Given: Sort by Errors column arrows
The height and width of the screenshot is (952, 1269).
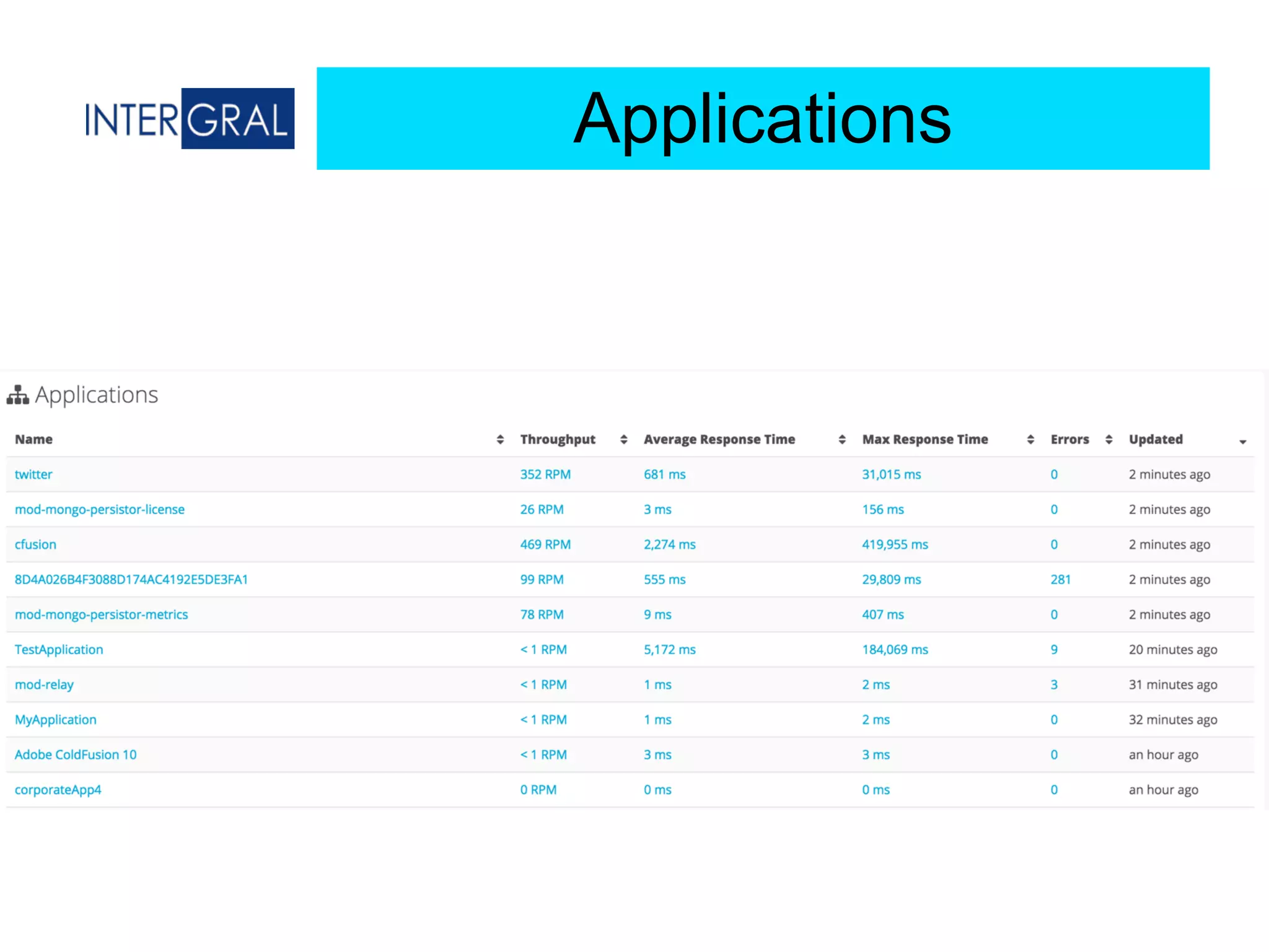Looking at the screenshot, I should [x=1109, y=439].
